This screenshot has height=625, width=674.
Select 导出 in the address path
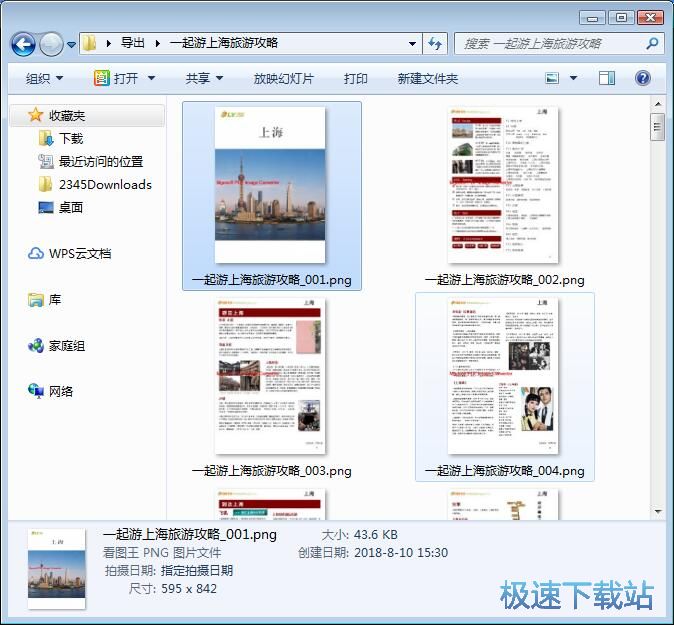click(132, 43)
